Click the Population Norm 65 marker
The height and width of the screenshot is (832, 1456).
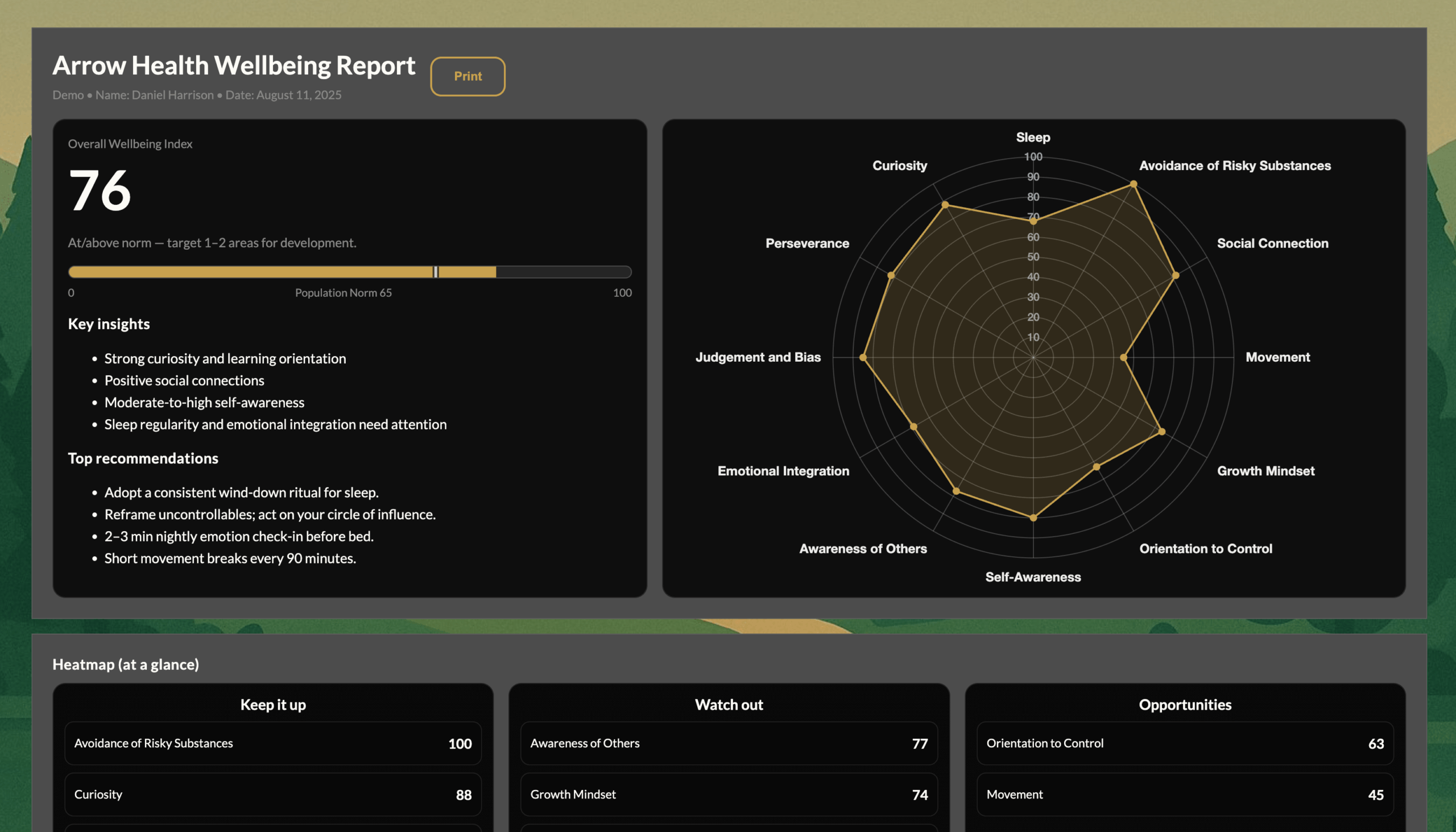click(x=436, y=272)
